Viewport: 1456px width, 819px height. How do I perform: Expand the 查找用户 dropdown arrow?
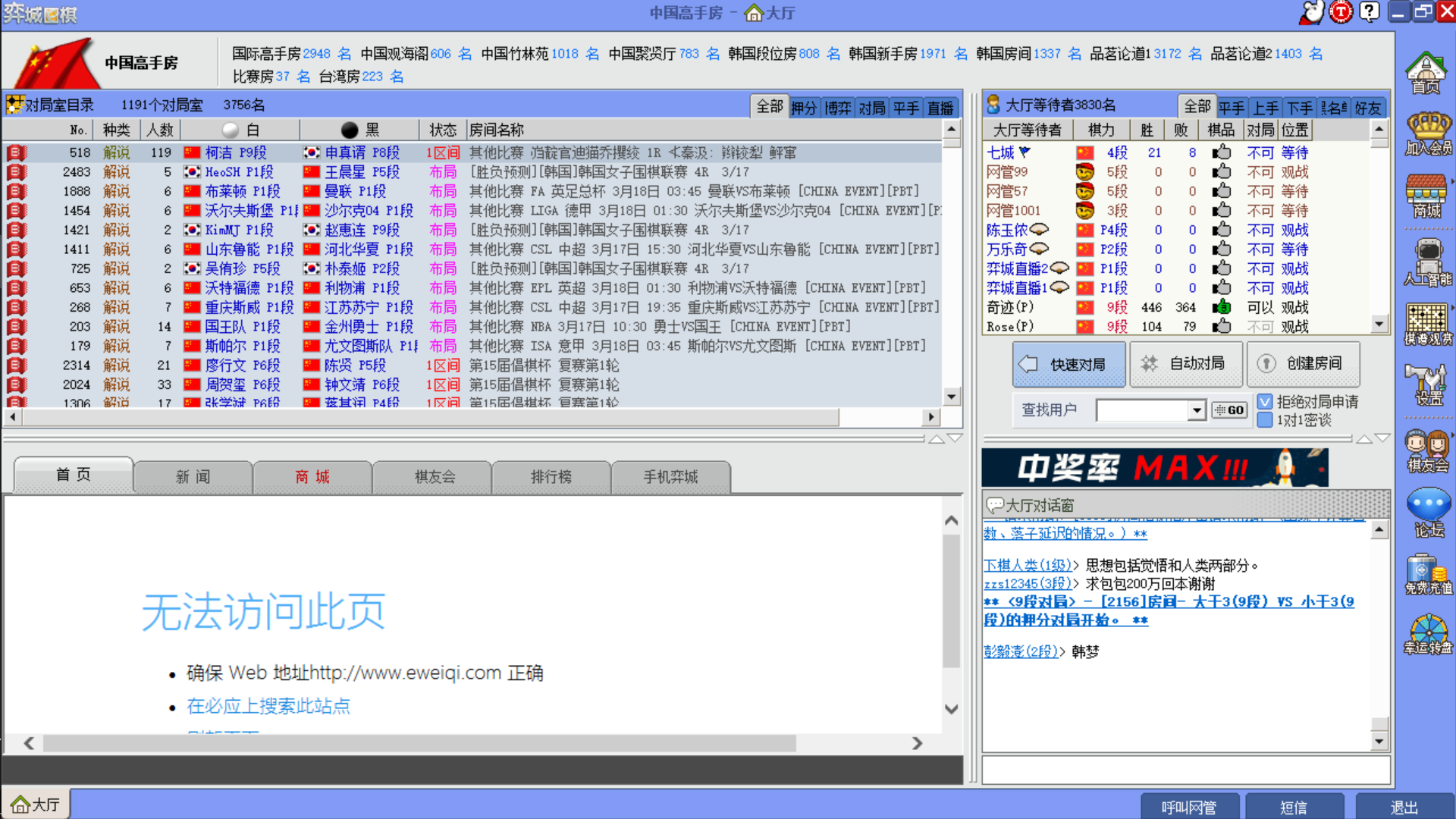point(1197,410)
